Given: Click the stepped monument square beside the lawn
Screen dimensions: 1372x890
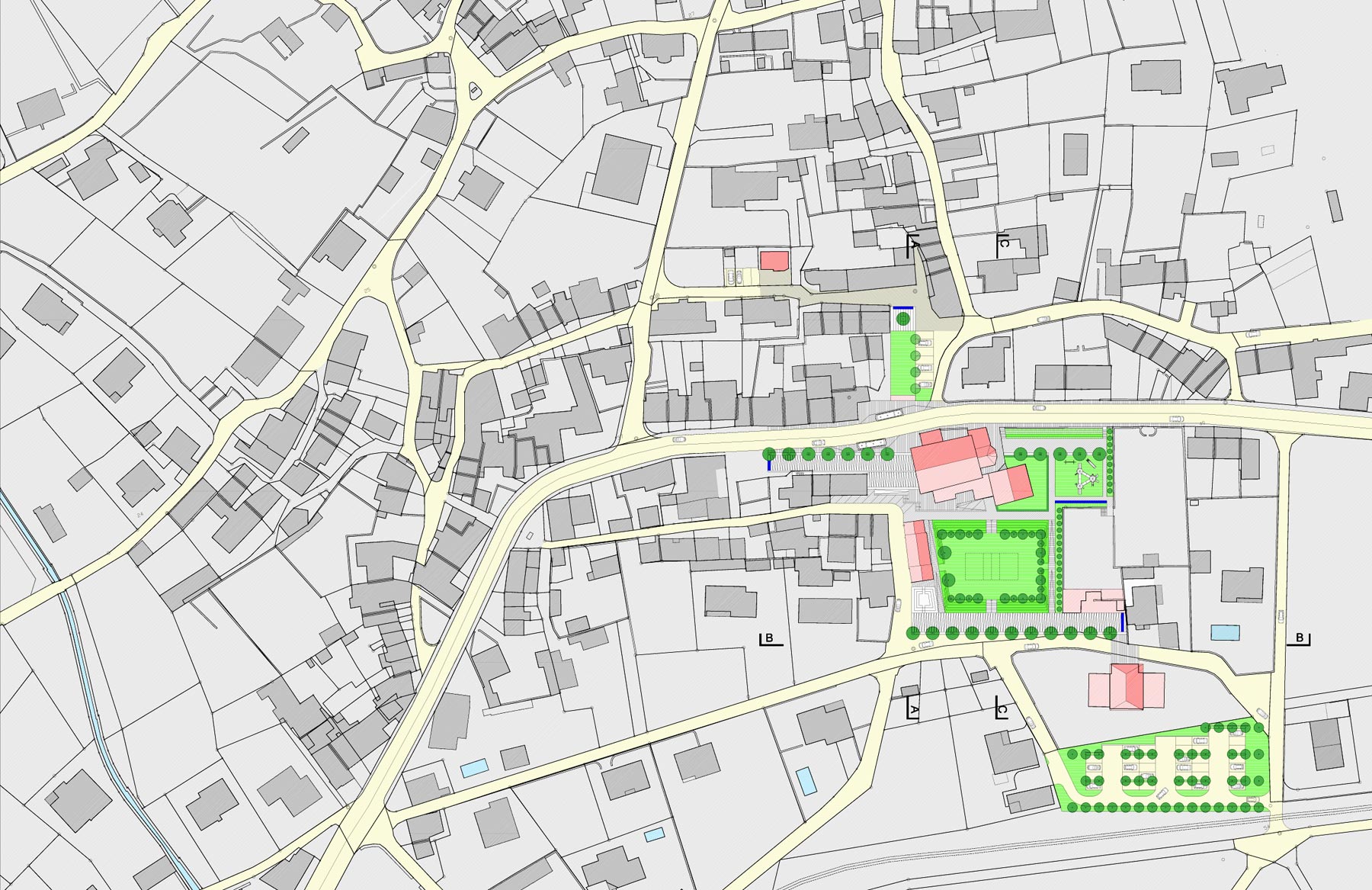Looking at the screenshot, I should coord(924,598).
